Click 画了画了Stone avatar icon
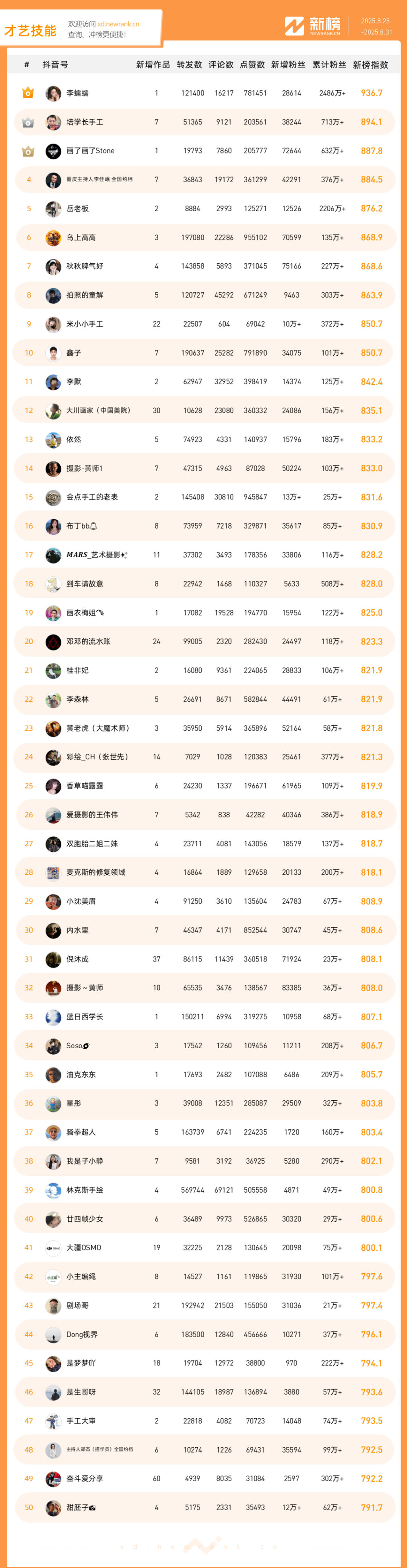This screenshot has height=1568, width=407. 53,151
